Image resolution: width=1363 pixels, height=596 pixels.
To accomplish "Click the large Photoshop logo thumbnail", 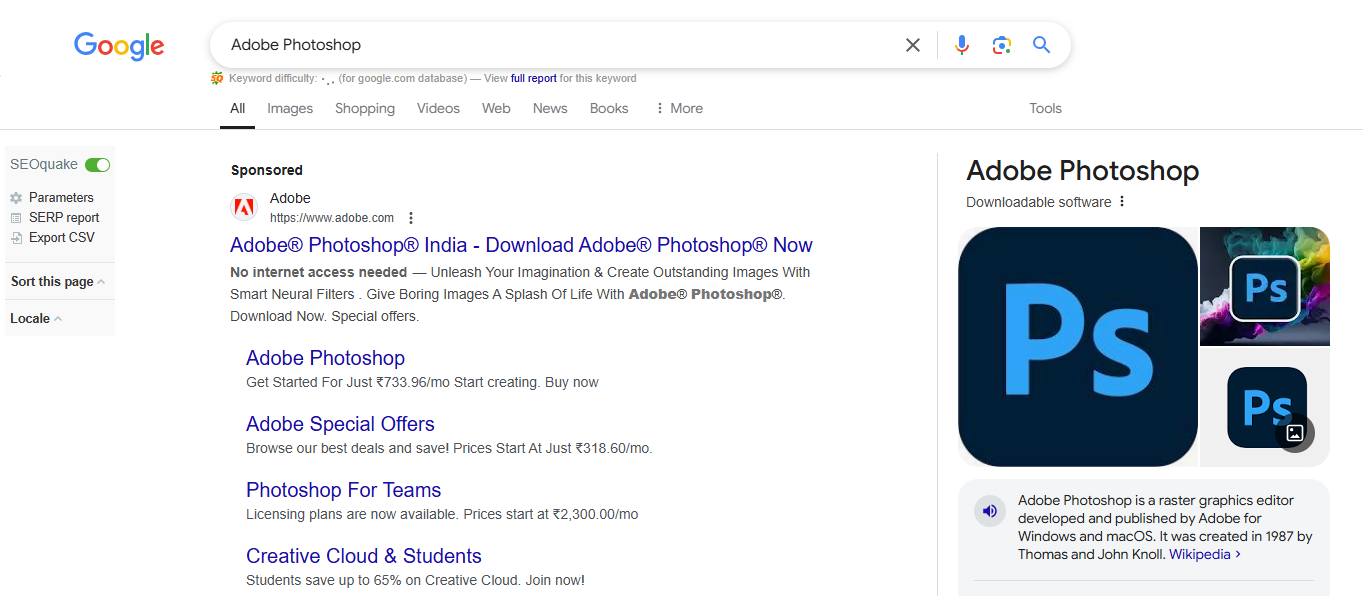I will tap(1077, 347).
